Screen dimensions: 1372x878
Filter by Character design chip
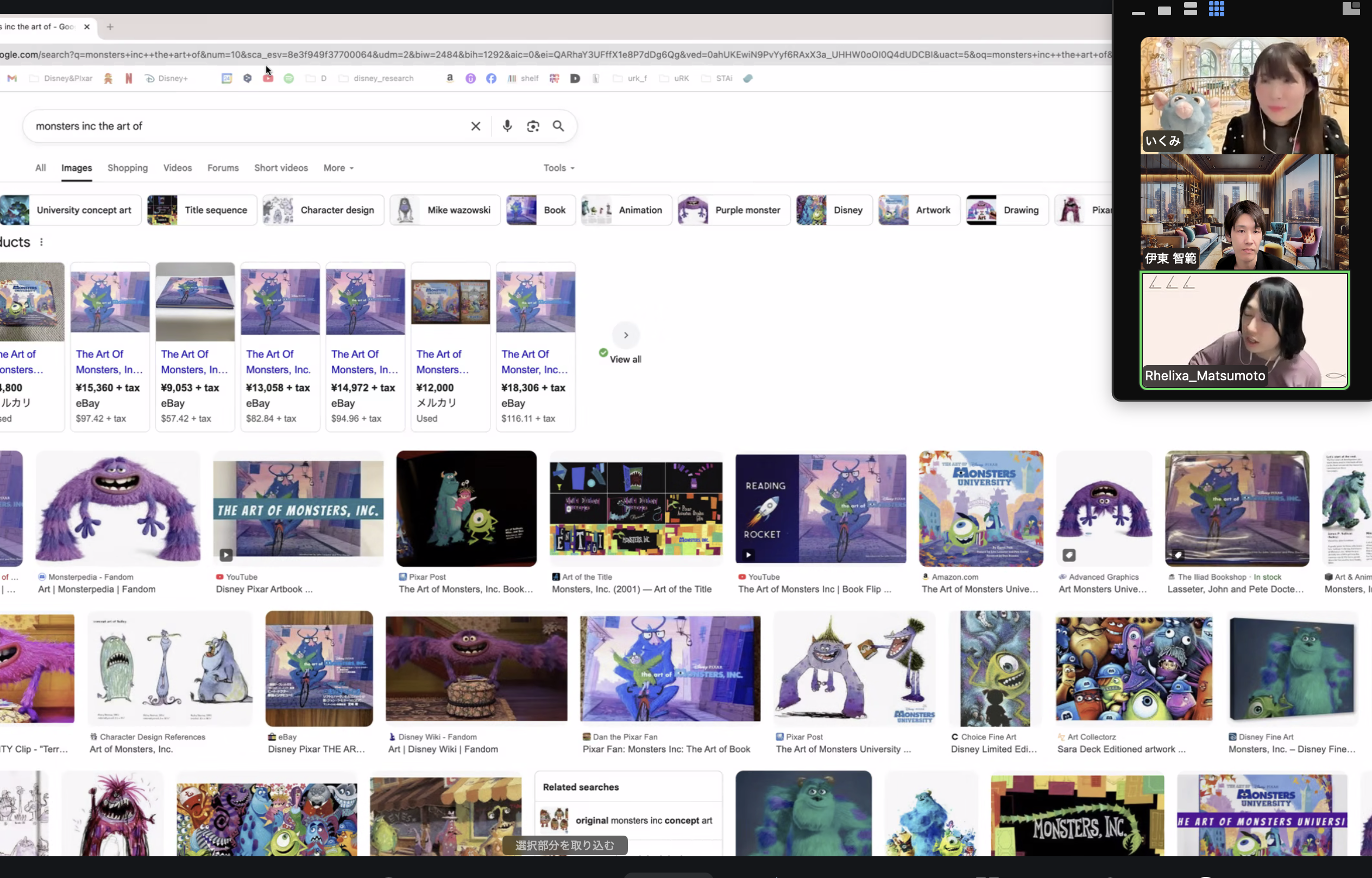click(x=323, y=210)
